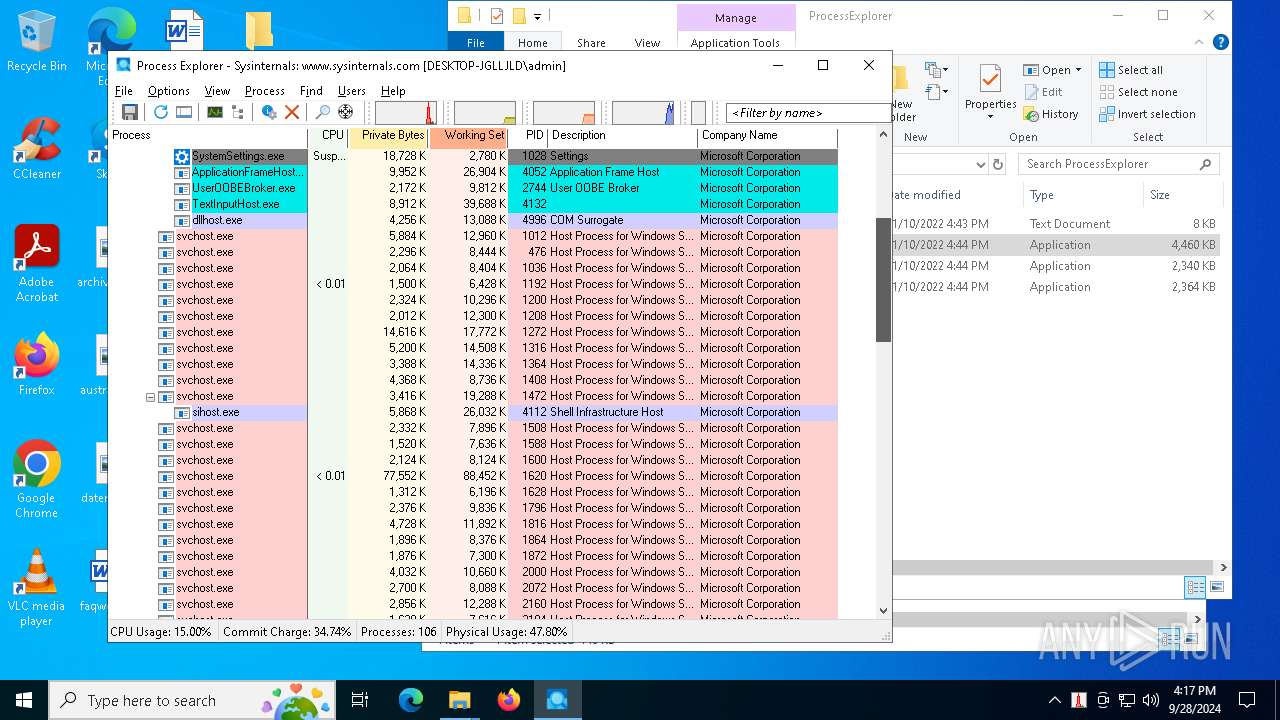Image resolution: width=1280 pixels, height=720 pixels.
Task: Open the File menu in Process Explorer
Action: pyautogui.click(x=124, y=90)
